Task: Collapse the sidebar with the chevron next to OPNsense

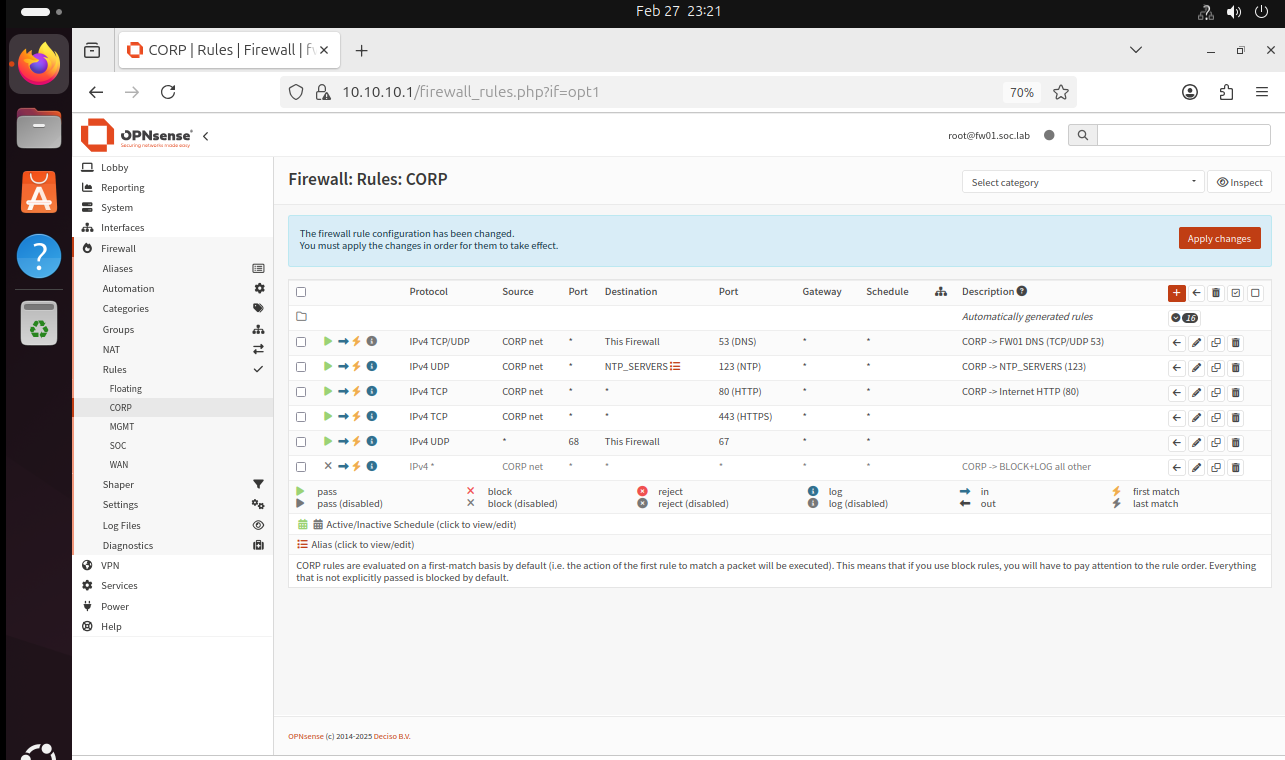Action: tap(206, 135)
